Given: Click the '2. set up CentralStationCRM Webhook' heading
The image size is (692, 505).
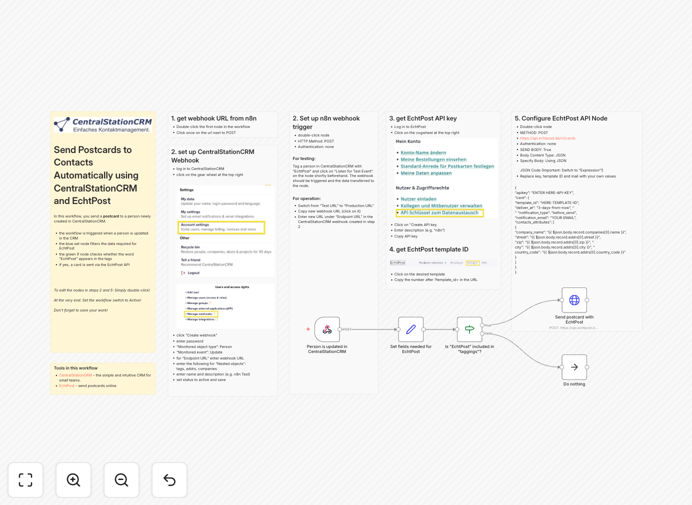Looking at the screenshot, I should (213, 156).
